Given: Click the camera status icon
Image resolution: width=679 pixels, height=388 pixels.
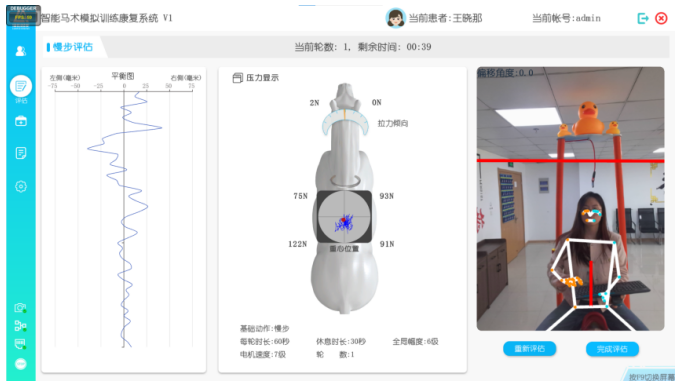Looking at the screenshot, I should tap(20, 308).
